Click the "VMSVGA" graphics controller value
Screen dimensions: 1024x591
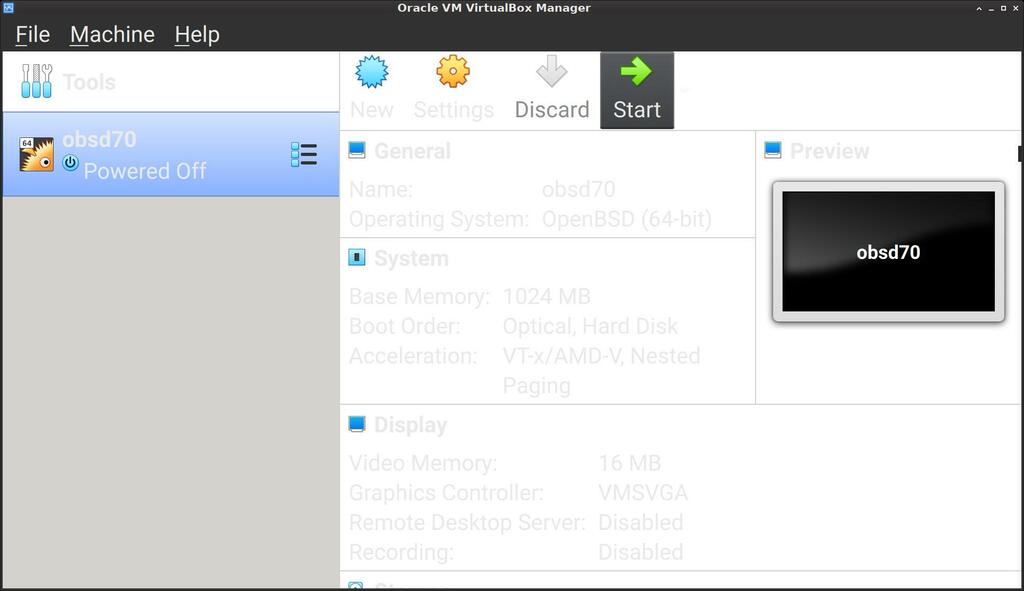click(643, 493)
